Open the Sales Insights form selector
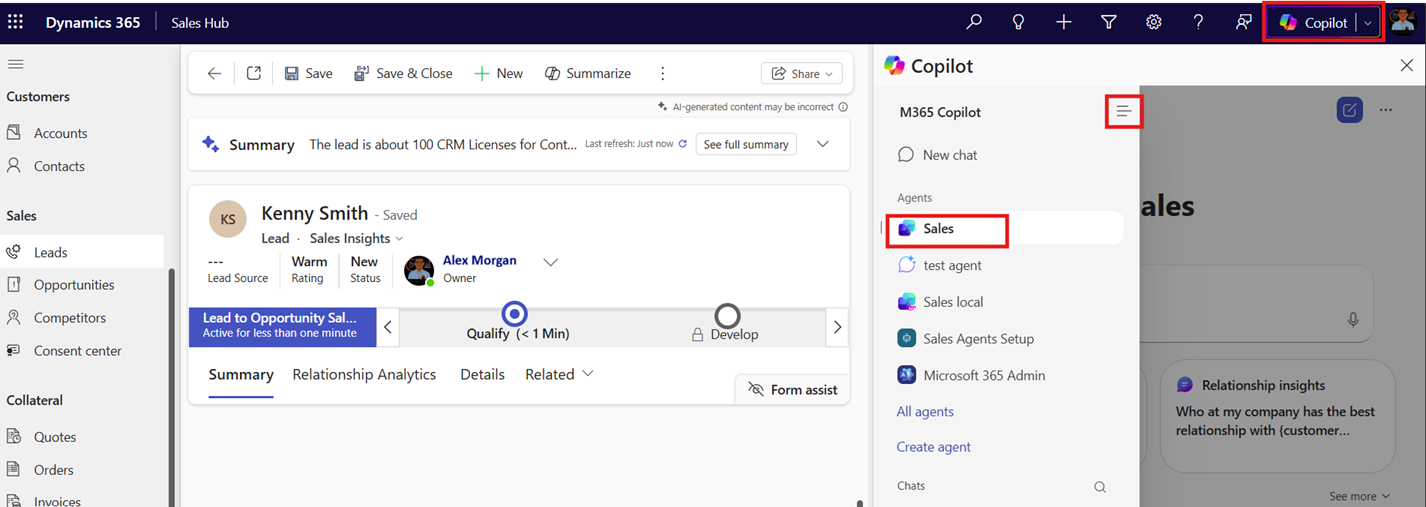1426x507 pixels. (356, 238)
